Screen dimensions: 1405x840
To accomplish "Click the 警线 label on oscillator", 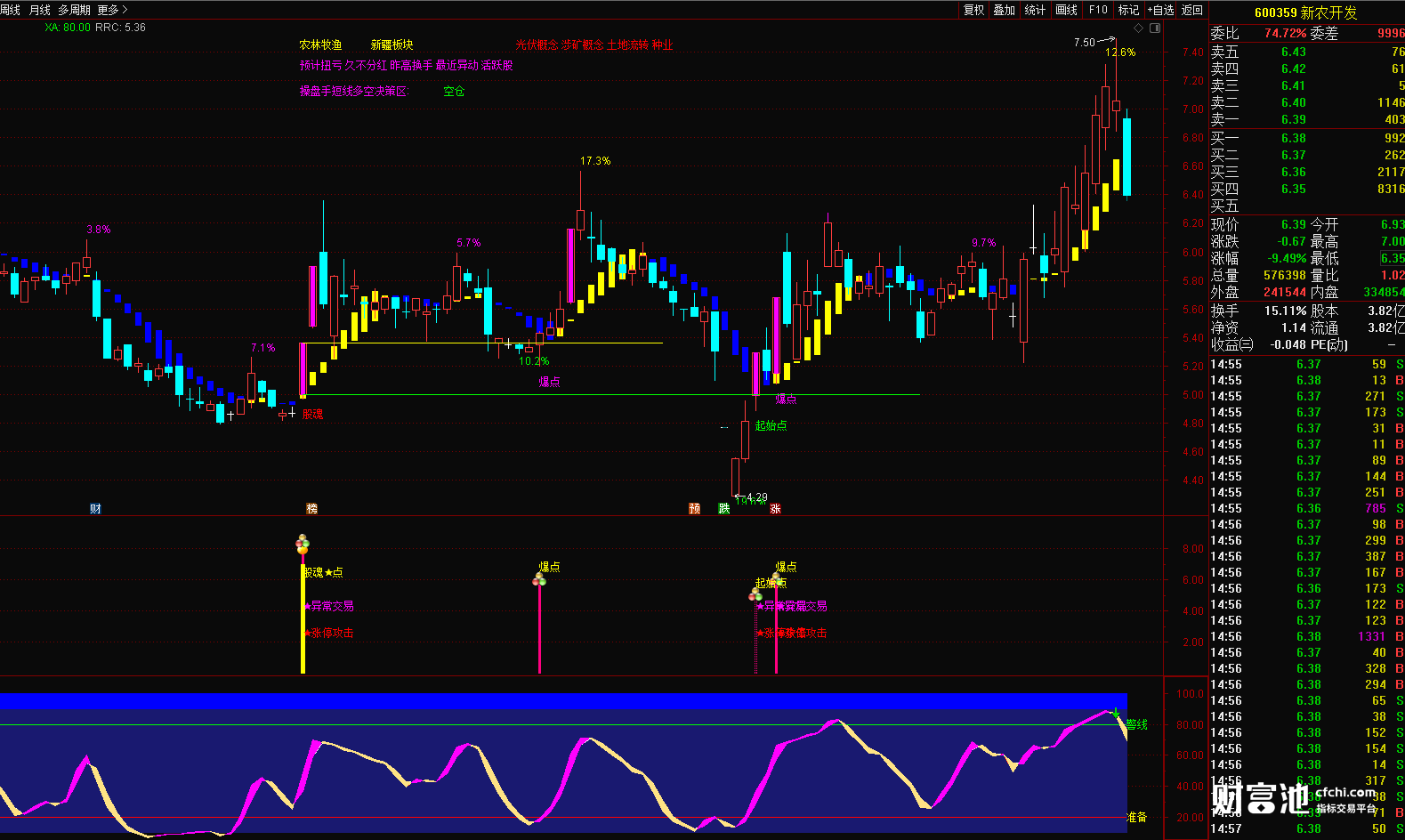I will [x=1137, y=724].
